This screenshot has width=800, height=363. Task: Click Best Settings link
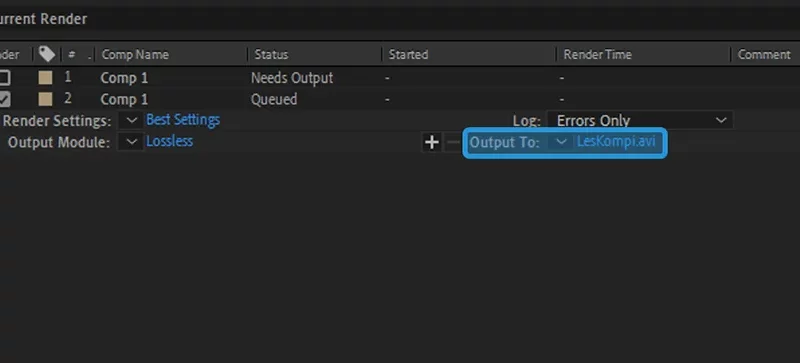click(x=183, y=120)
